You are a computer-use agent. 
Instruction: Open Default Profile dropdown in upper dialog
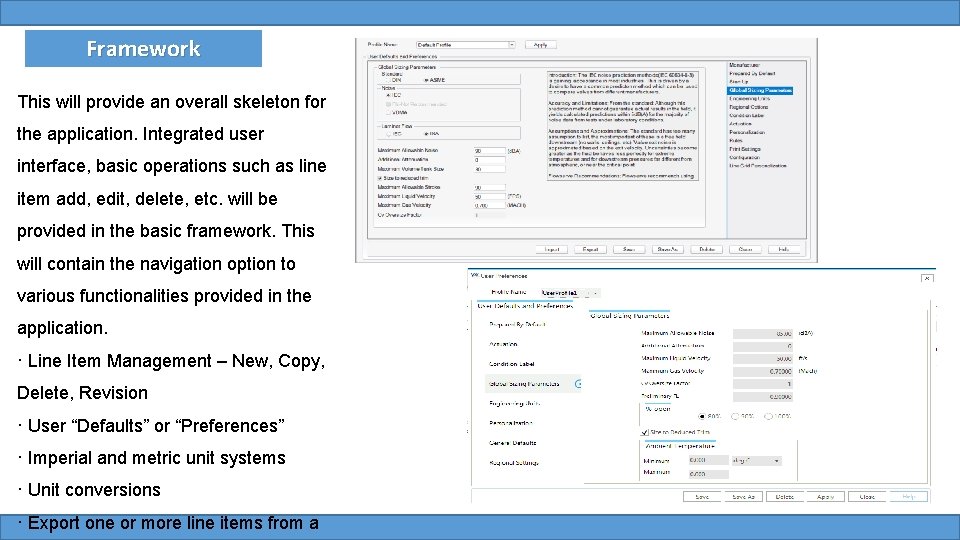(465, 45)
